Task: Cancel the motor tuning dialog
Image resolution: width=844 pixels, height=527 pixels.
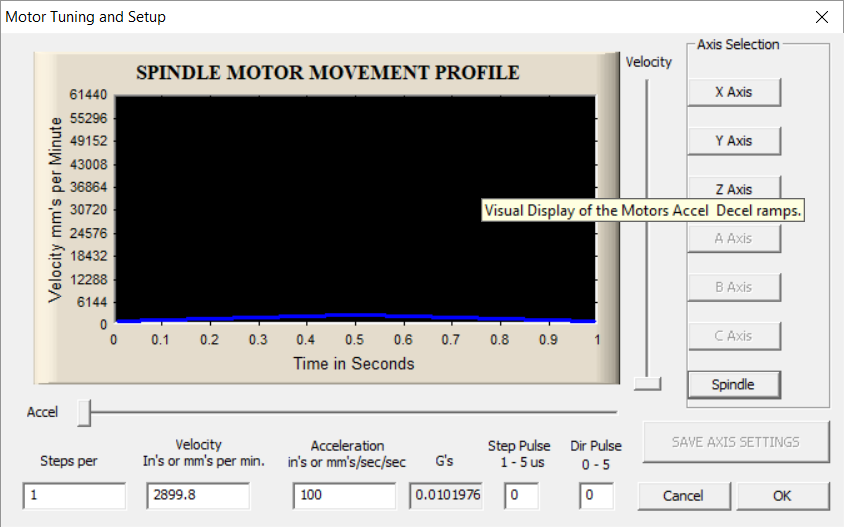Action: 683,496
